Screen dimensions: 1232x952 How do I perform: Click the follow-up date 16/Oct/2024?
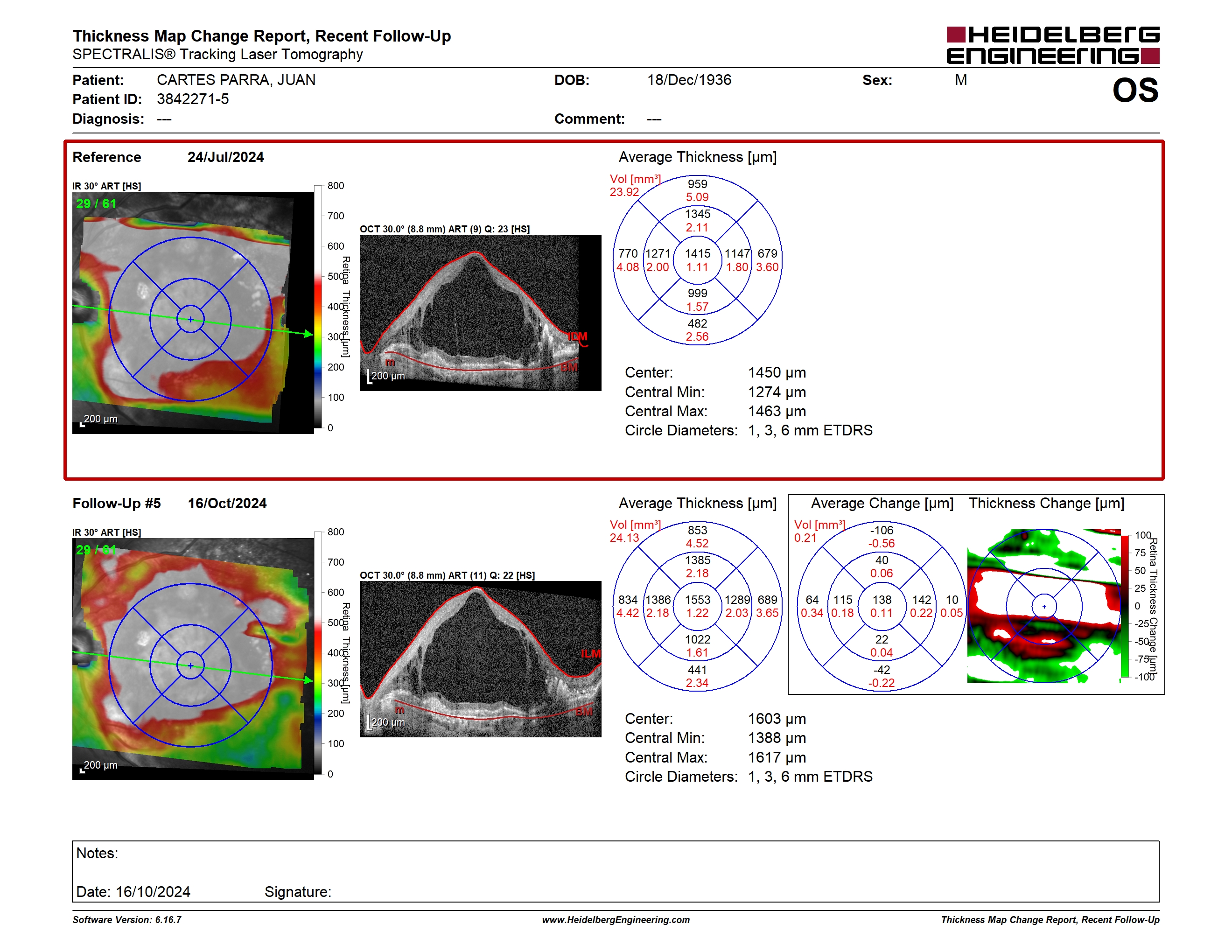pos(227,503)
